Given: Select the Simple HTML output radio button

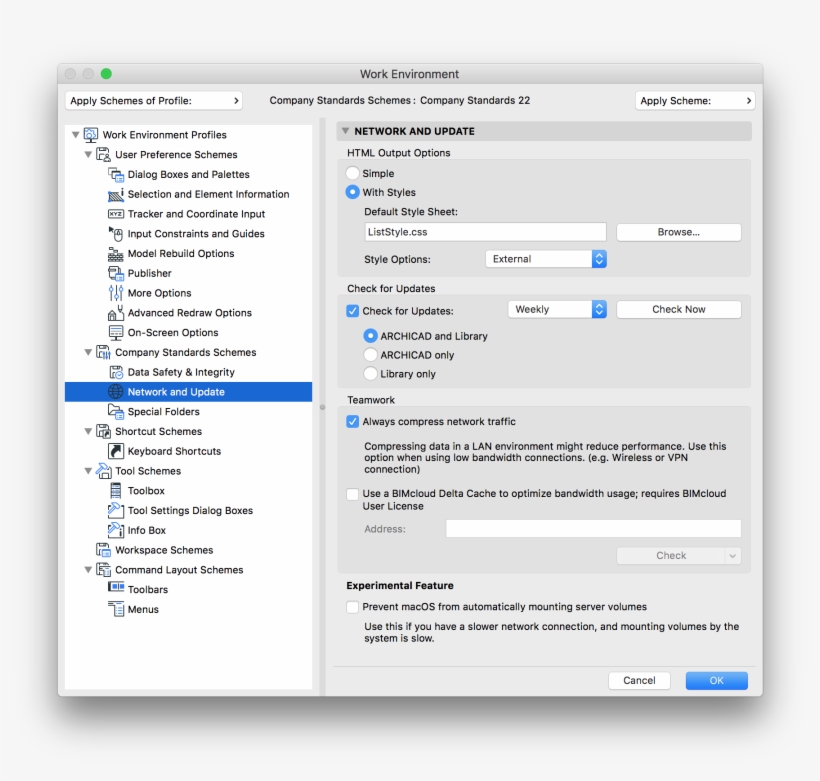Looking at the screenshot, I should coord(352,173).
